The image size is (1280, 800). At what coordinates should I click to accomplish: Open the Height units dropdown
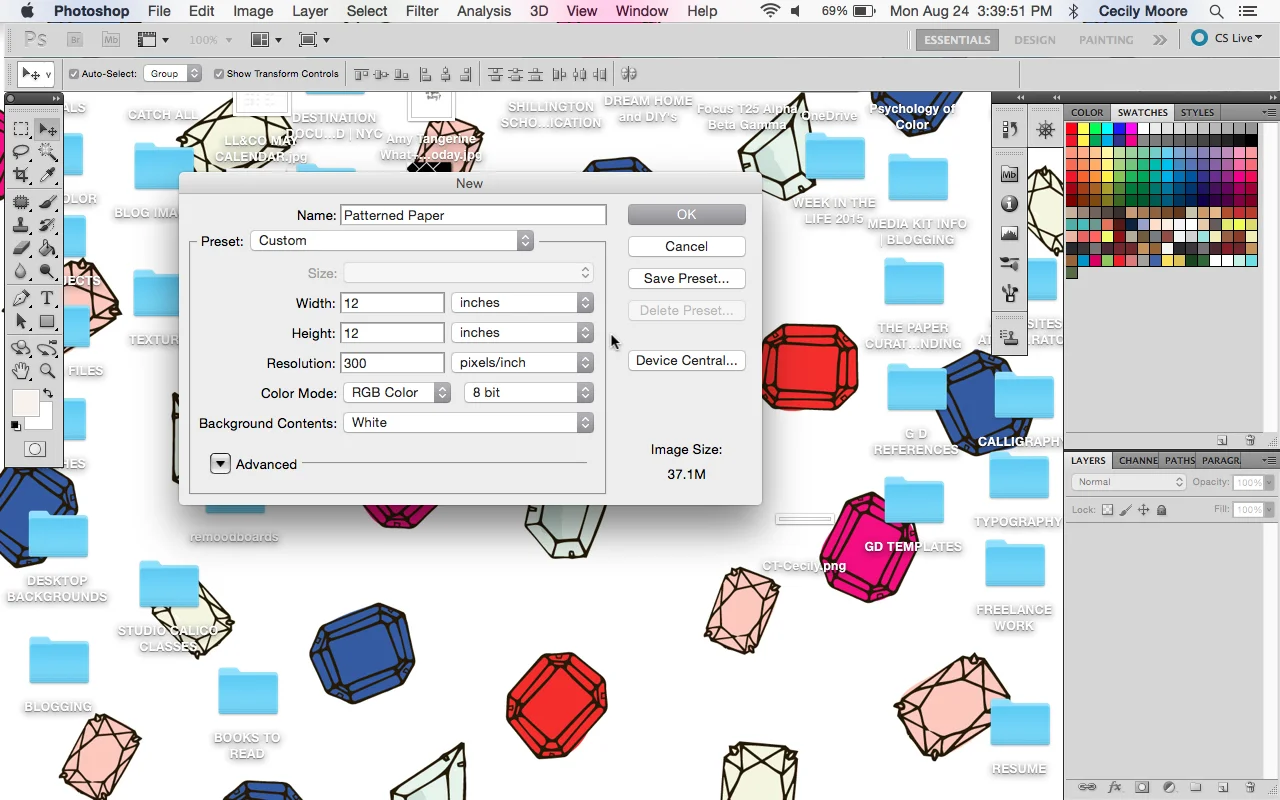[522, 333]
